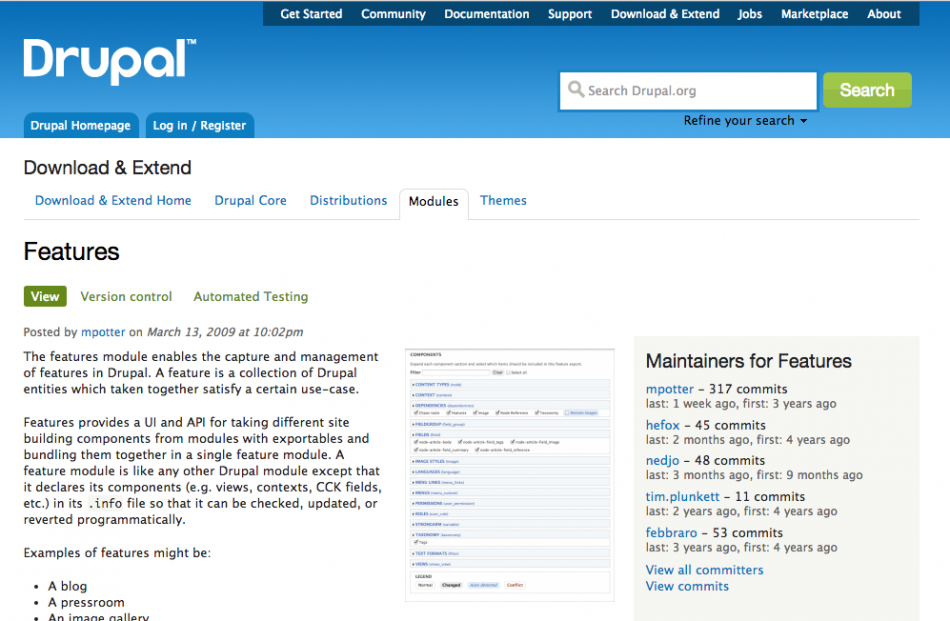Screen dimensions: 950x621
Task: Select the Drupal Core tab
Action: coord(250,201)
